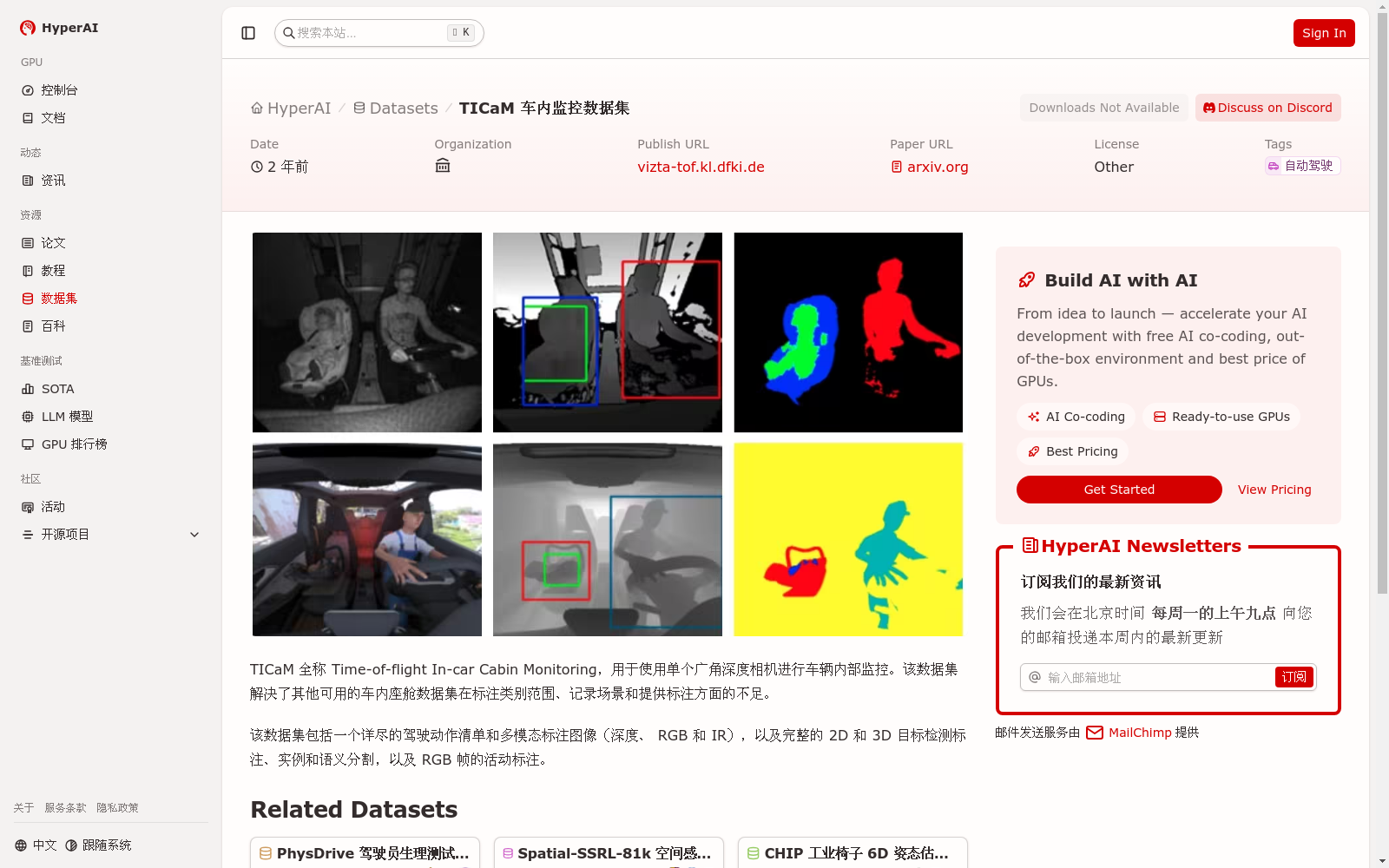Open the 服务条款 terms link

[65, 808]
